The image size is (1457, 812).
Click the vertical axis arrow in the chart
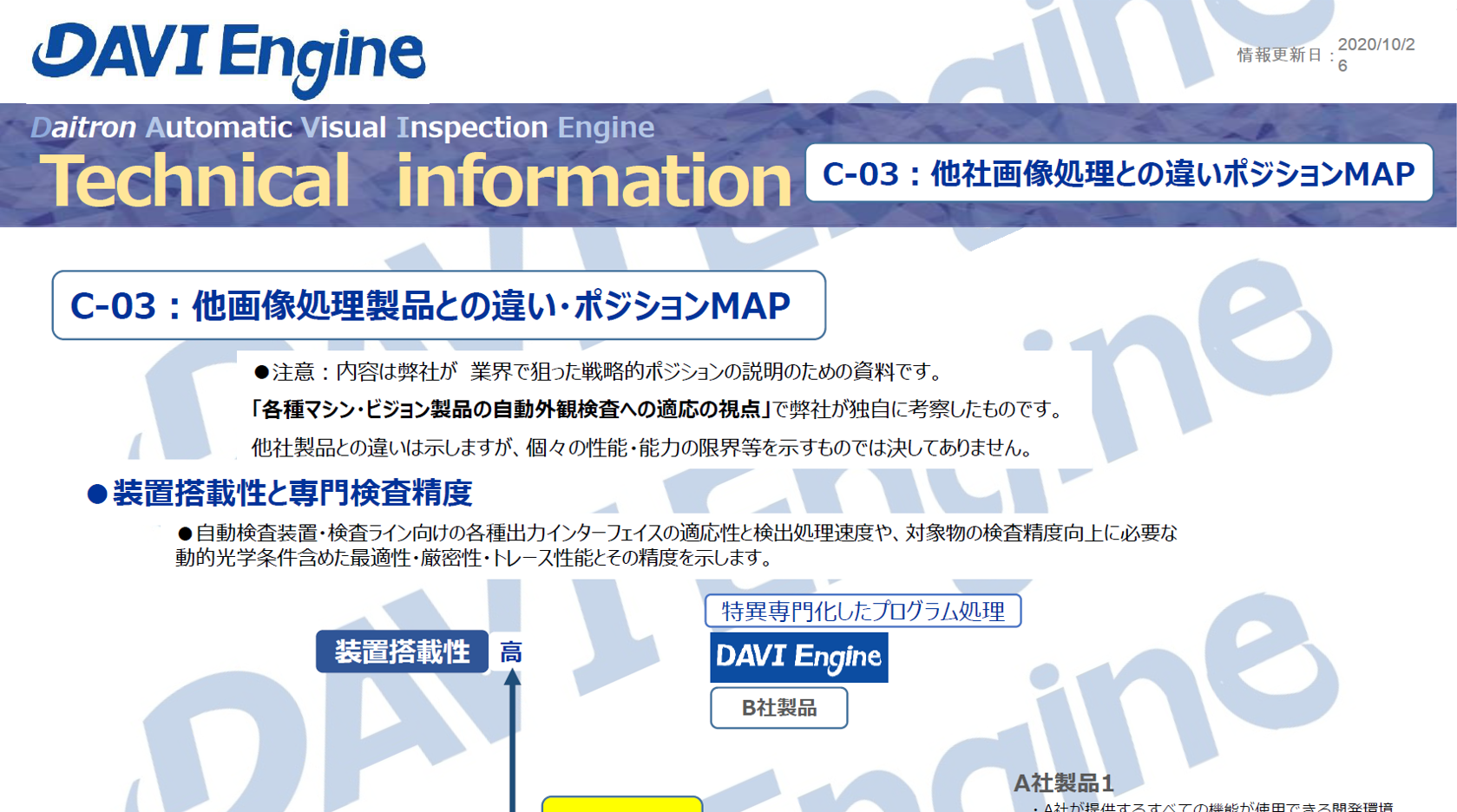pyautogui.click(x=513, y=740)
